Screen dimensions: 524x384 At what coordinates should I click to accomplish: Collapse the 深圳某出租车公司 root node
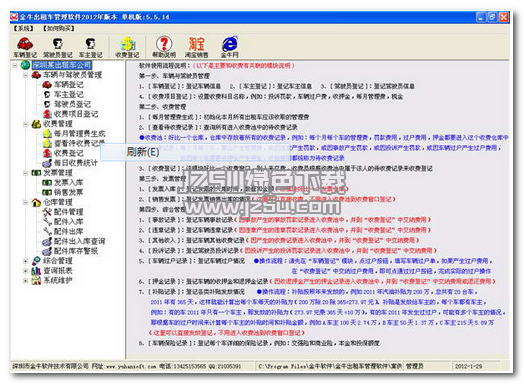click(x=15, y=65)
